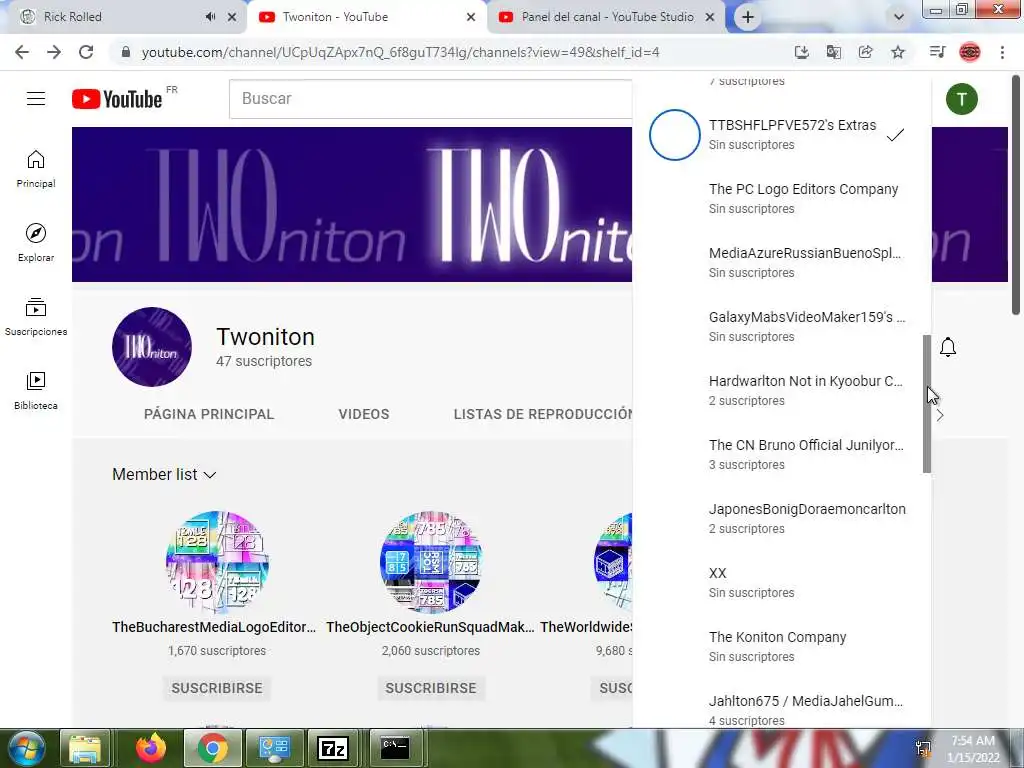The height and width of the screenshot is (768, 1024).
Task: Click the browser forward arrow
Action: [x=54, y=52]
